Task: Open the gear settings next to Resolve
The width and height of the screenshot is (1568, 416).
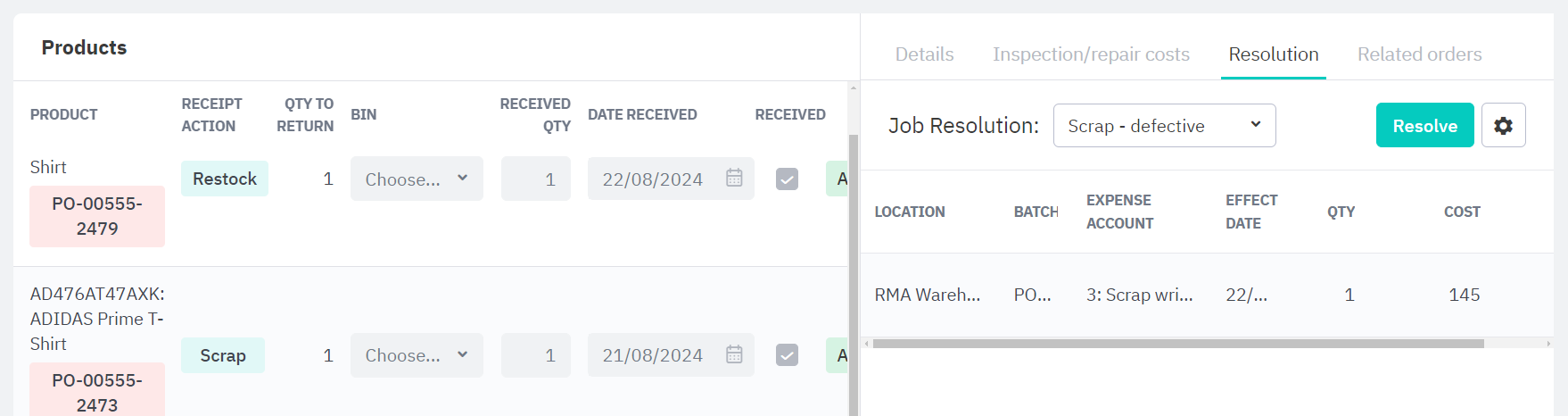Action: 1503,125
